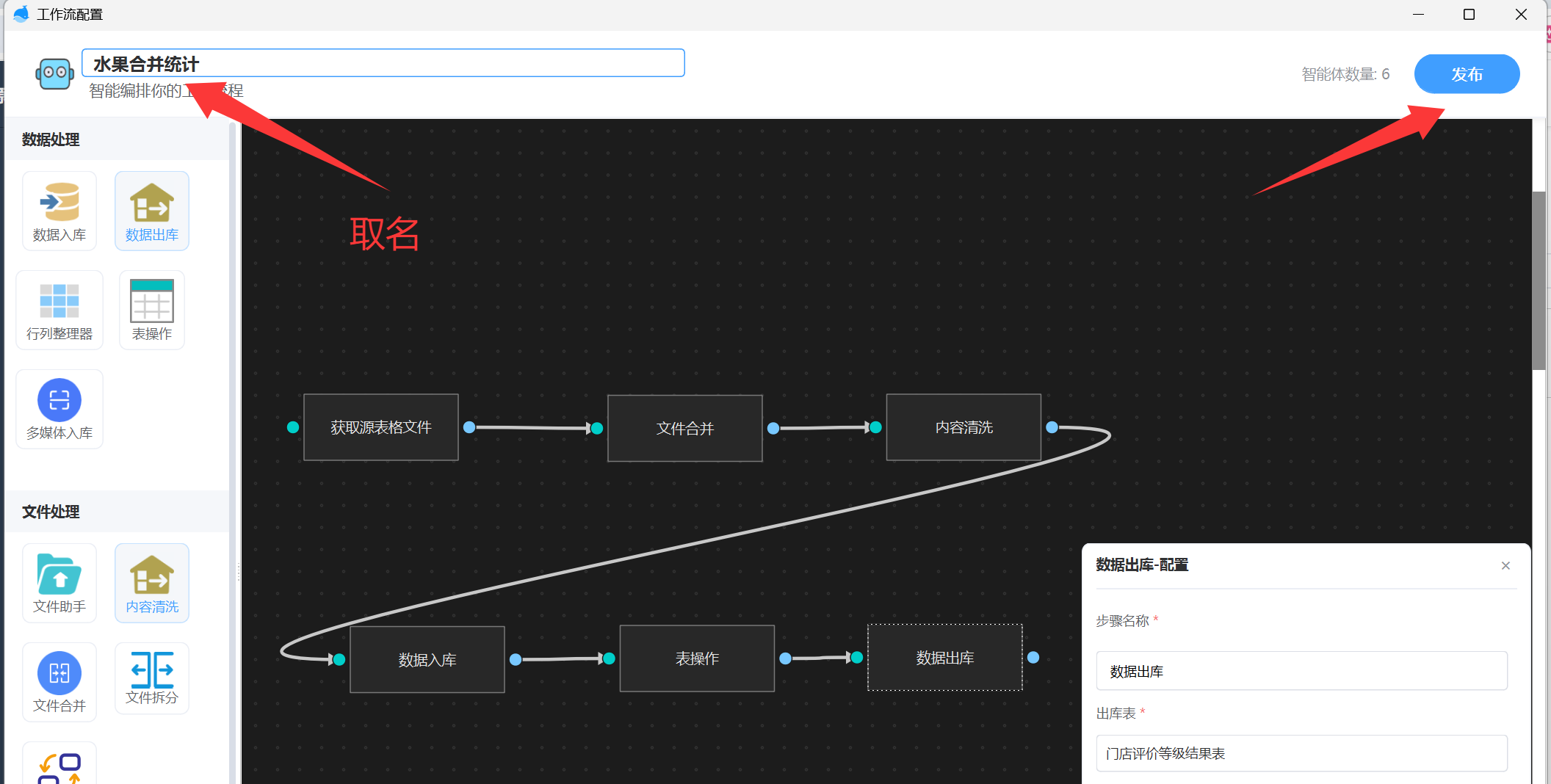Screen dimensions: 1551x784
Task: Focus the 步骤名称 input field
Action: 1301,671
